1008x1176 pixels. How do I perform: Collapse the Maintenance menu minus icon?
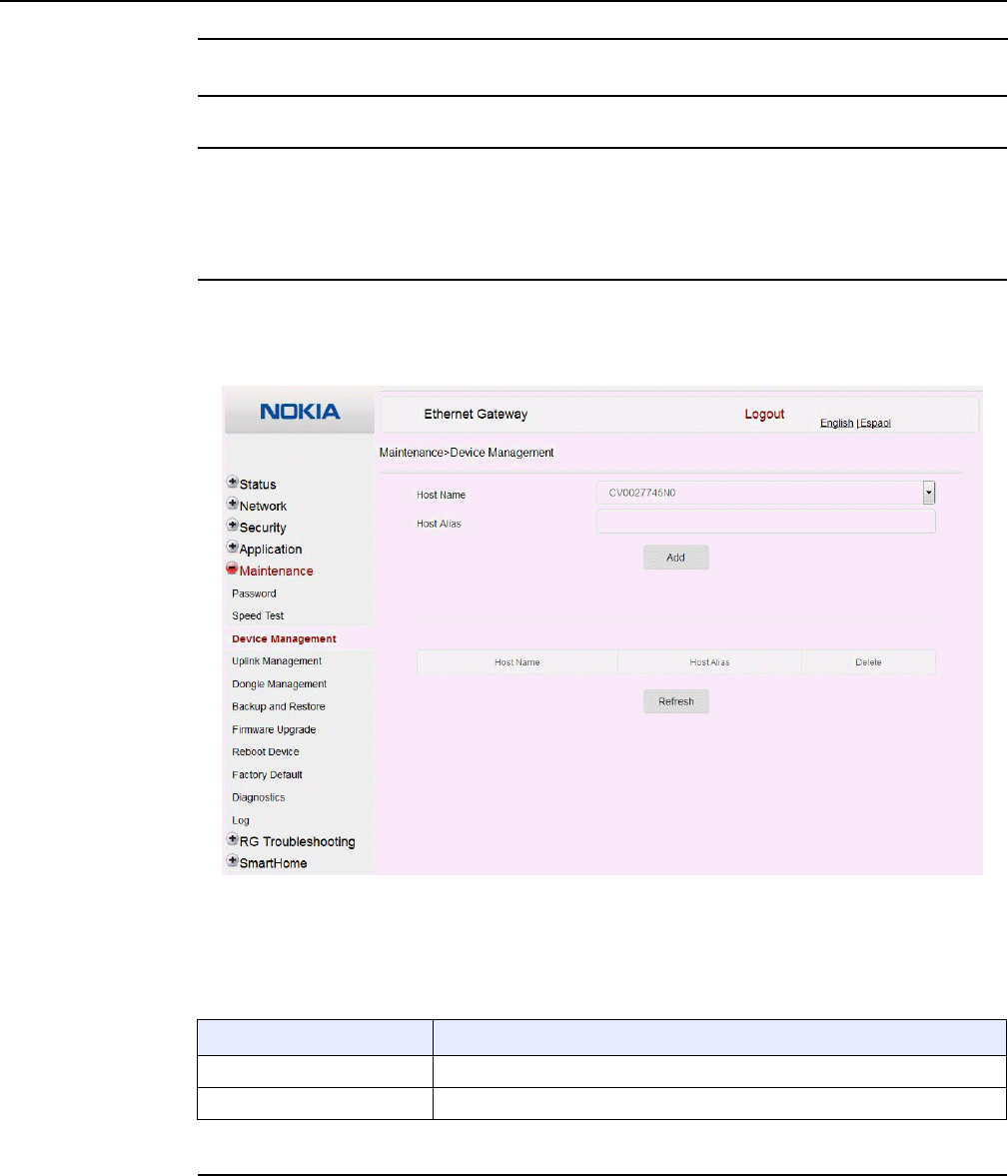coord(233,570)
